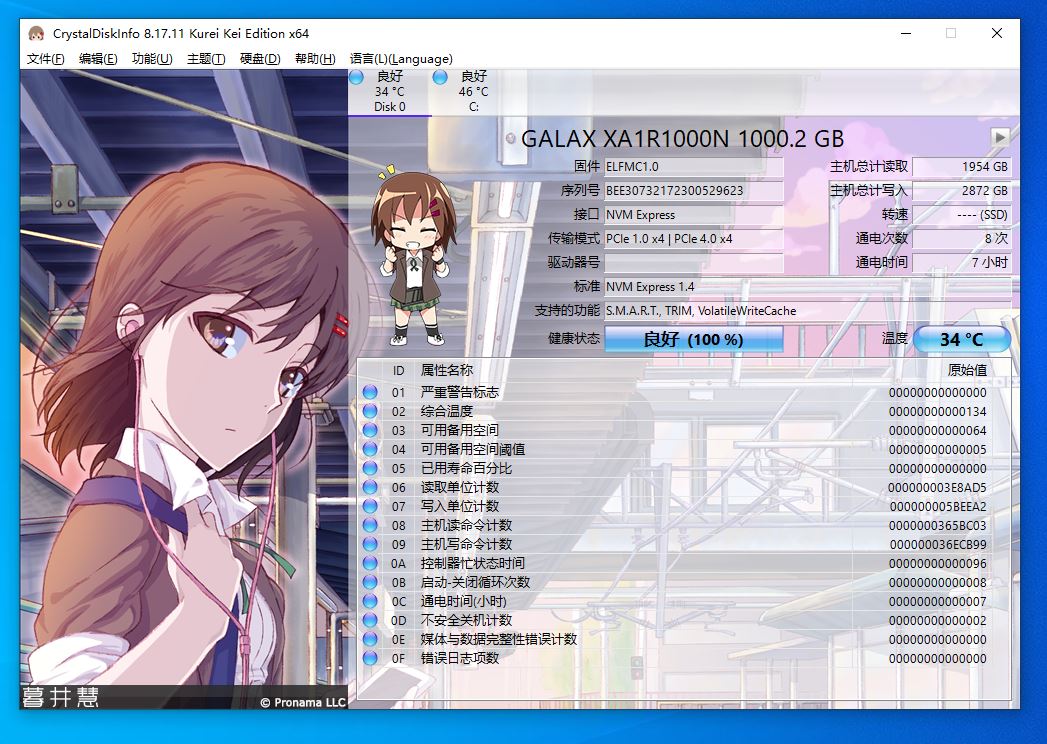Click status orb for 09 主机写命令计数
1047x744 pixels.
point(370,544)
